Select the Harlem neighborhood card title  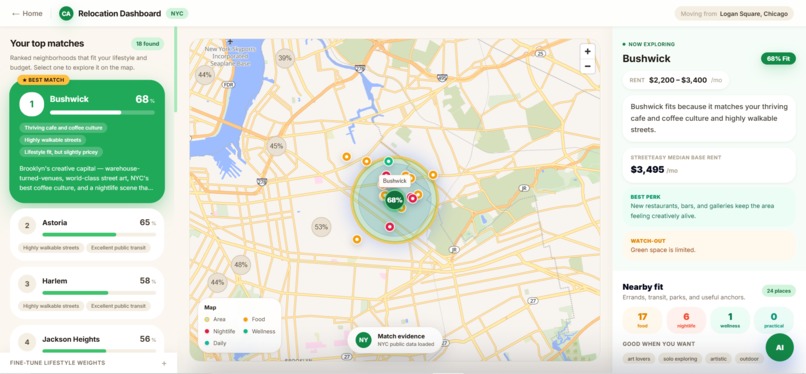click(54, 281)
